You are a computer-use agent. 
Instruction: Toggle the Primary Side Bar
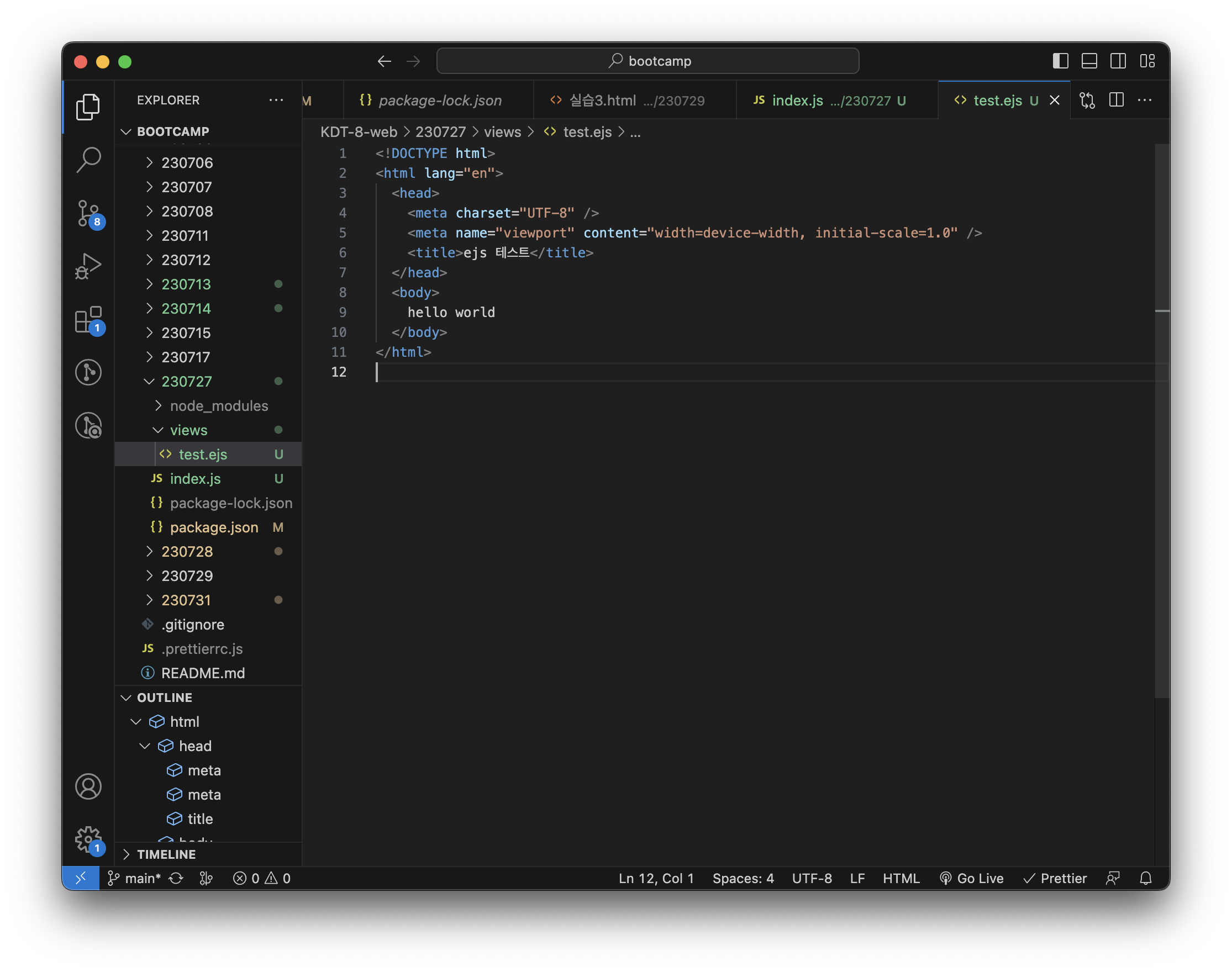[x=1061, y=61]
